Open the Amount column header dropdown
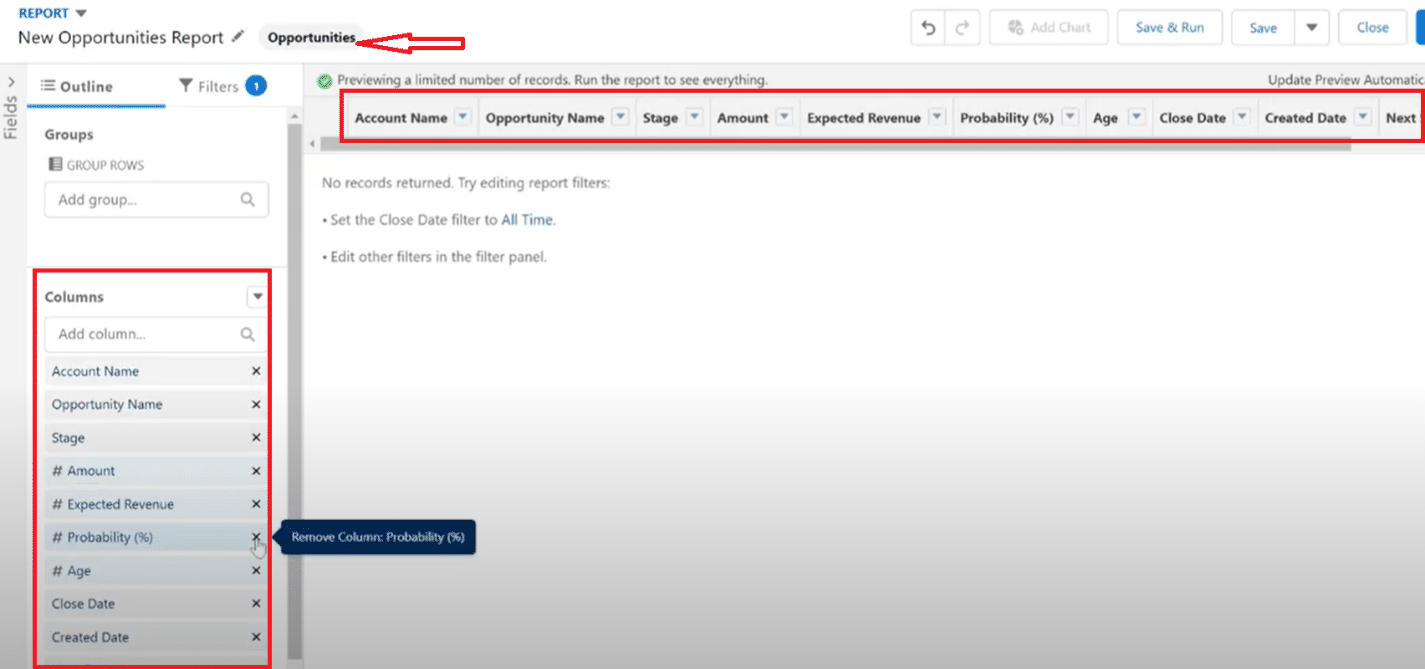 [x=784, y=117]
